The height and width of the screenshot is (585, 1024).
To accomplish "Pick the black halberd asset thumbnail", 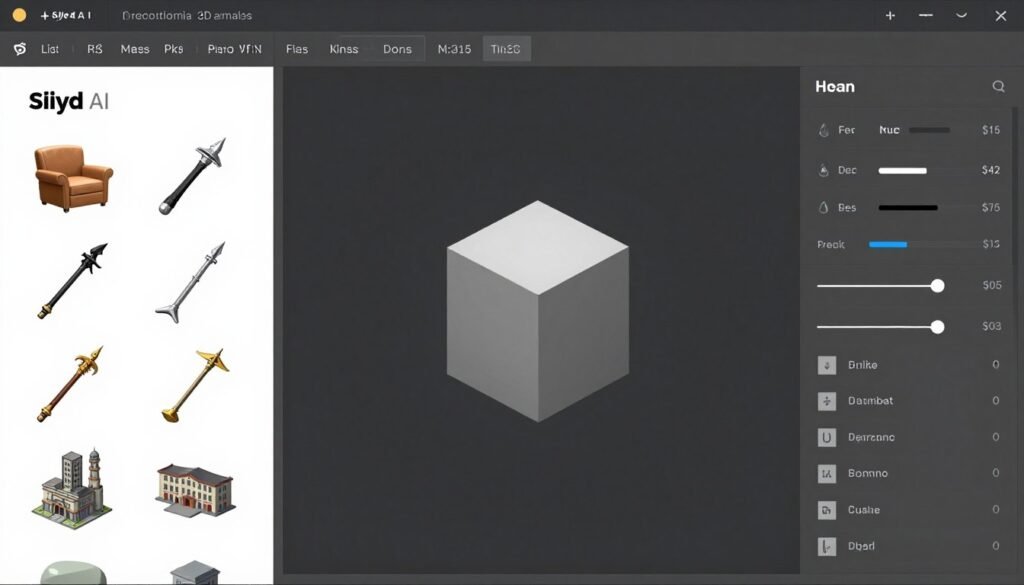I will pyautogui.click(x=72, y=281).
